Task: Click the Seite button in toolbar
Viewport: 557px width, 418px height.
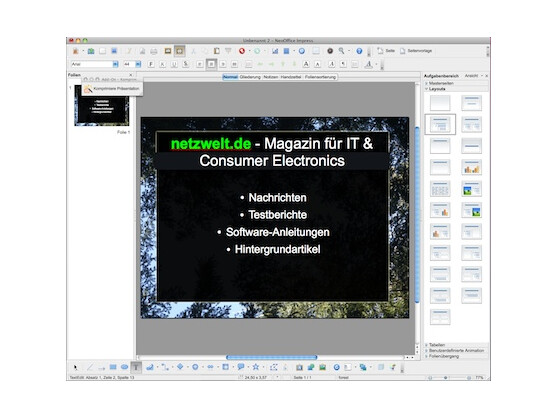Action: (x=386, y=51)
